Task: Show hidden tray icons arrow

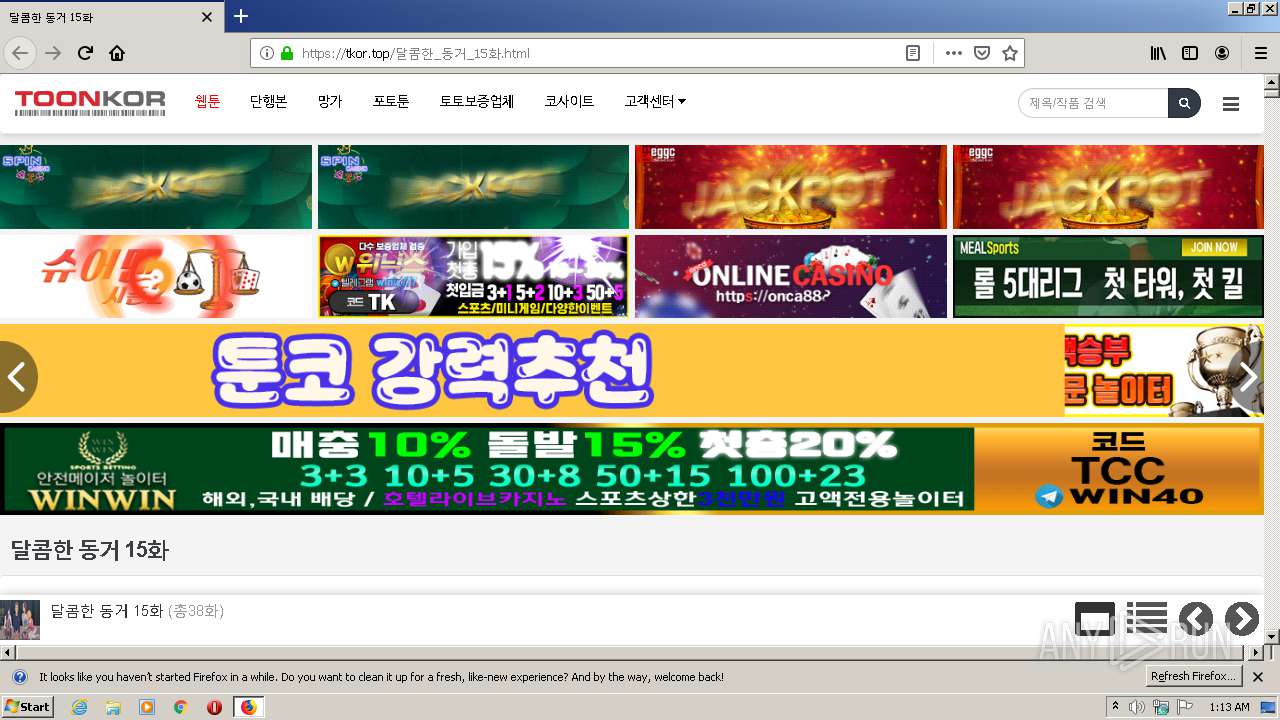Action: point(1116,706)
